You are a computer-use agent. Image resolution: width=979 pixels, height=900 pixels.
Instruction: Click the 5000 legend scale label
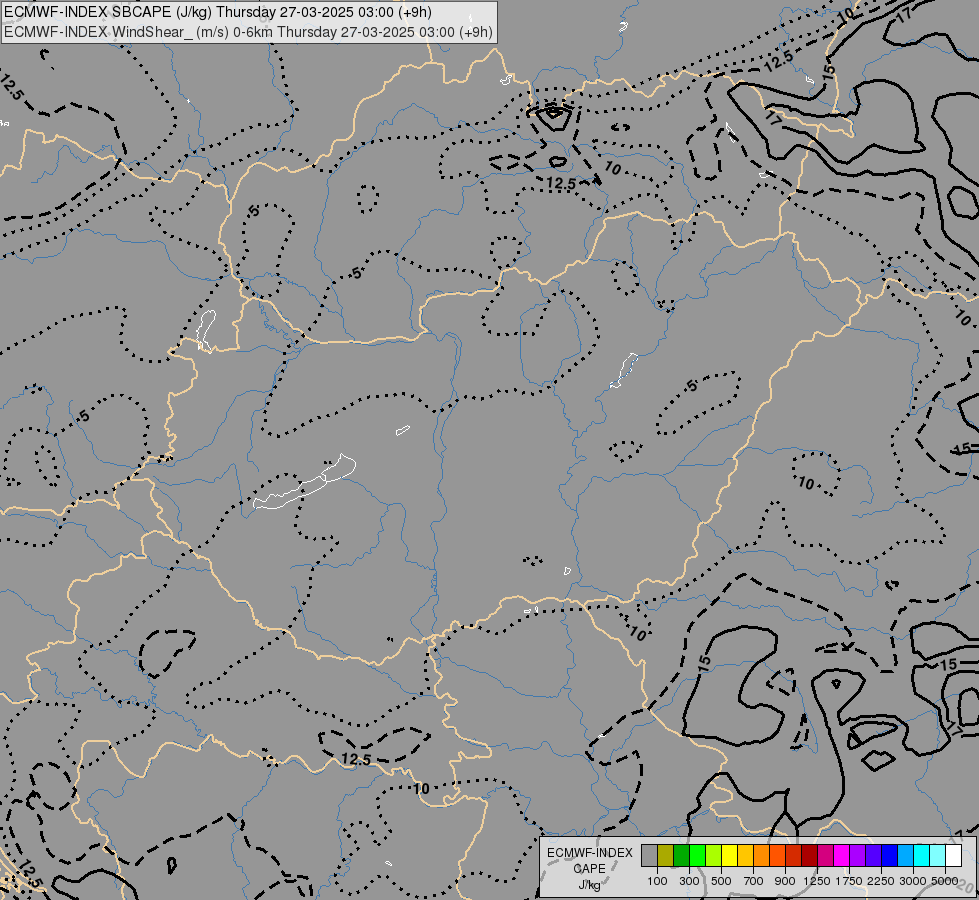coord(945,881)
